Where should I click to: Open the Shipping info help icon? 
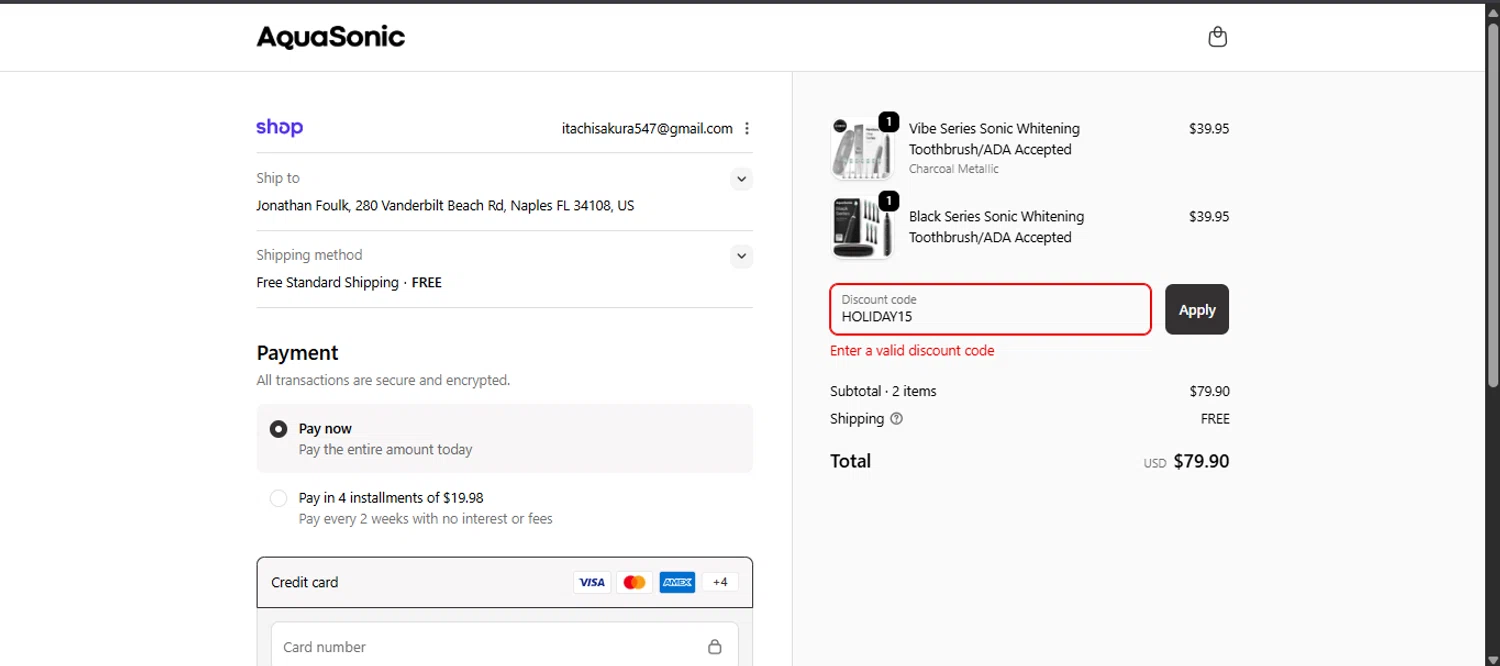coord(896,419)
